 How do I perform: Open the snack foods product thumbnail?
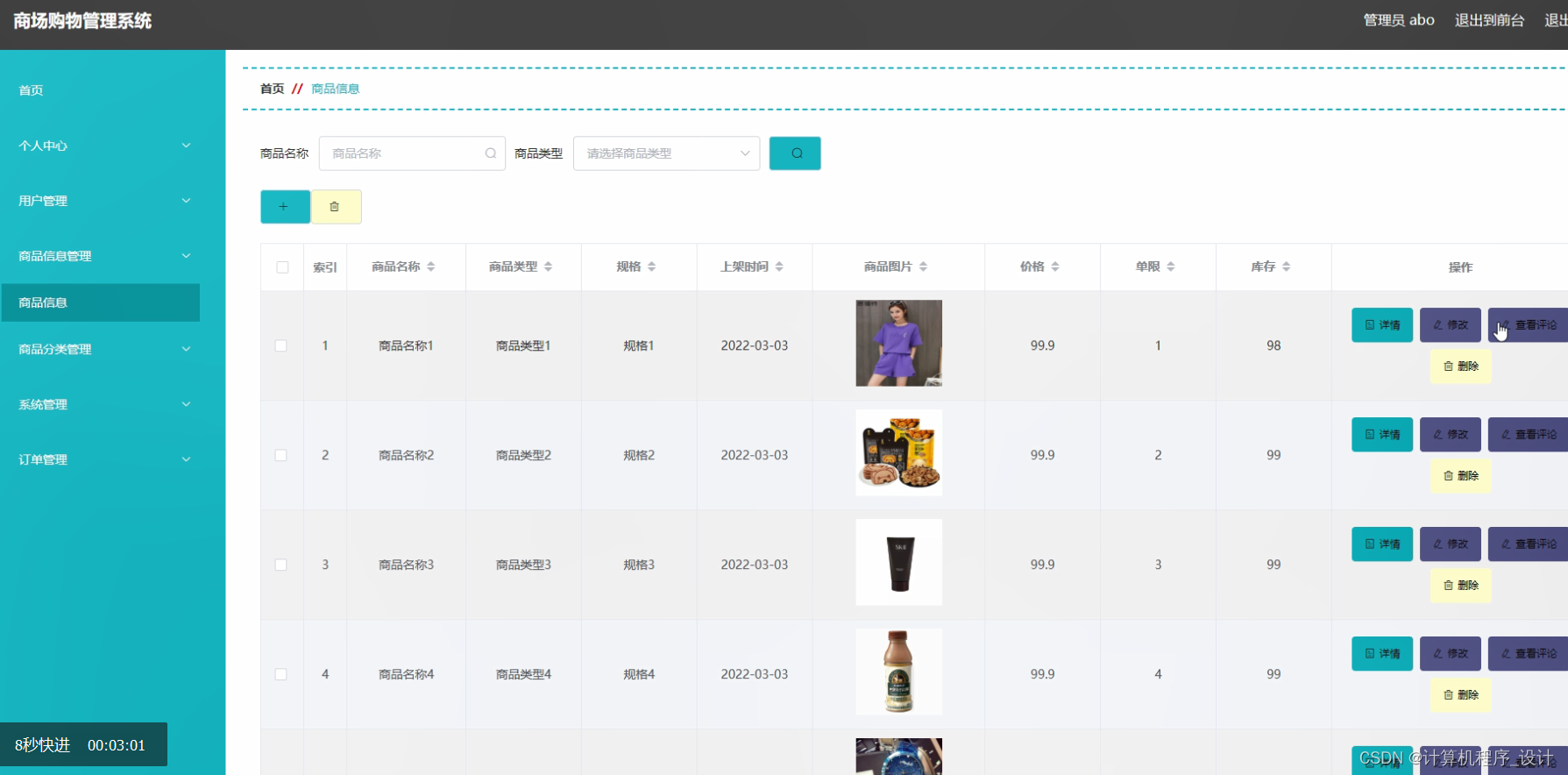[898, 452]
